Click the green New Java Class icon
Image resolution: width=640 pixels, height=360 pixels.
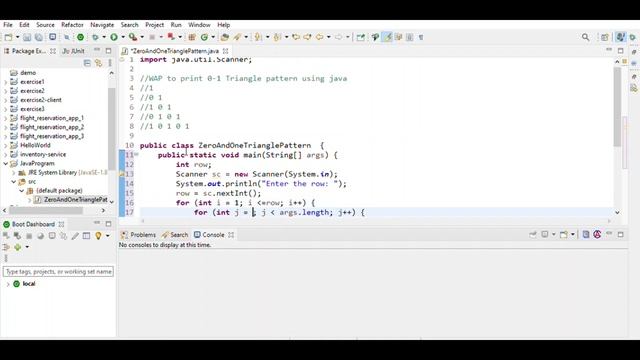click(x=204, y=37)
